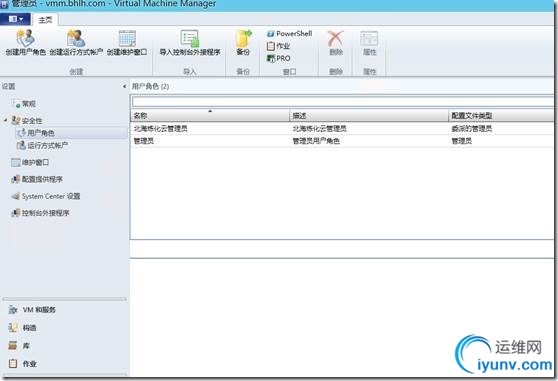Screen dimensions: 558x381
Task: Open the 作业 window from ribbon
Action: (x=279, y=46)
